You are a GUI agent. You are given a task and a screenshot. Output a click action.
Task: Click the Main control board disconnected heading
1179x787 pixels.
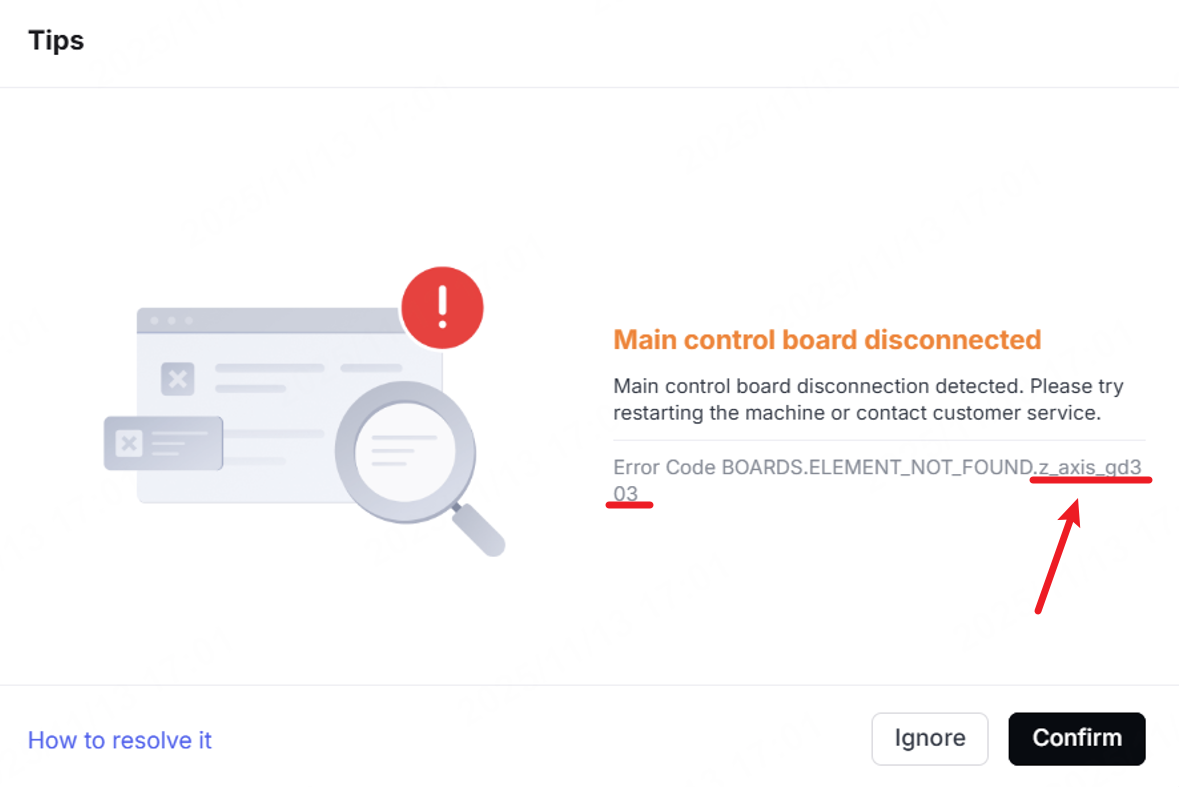(x=827, y=340)
